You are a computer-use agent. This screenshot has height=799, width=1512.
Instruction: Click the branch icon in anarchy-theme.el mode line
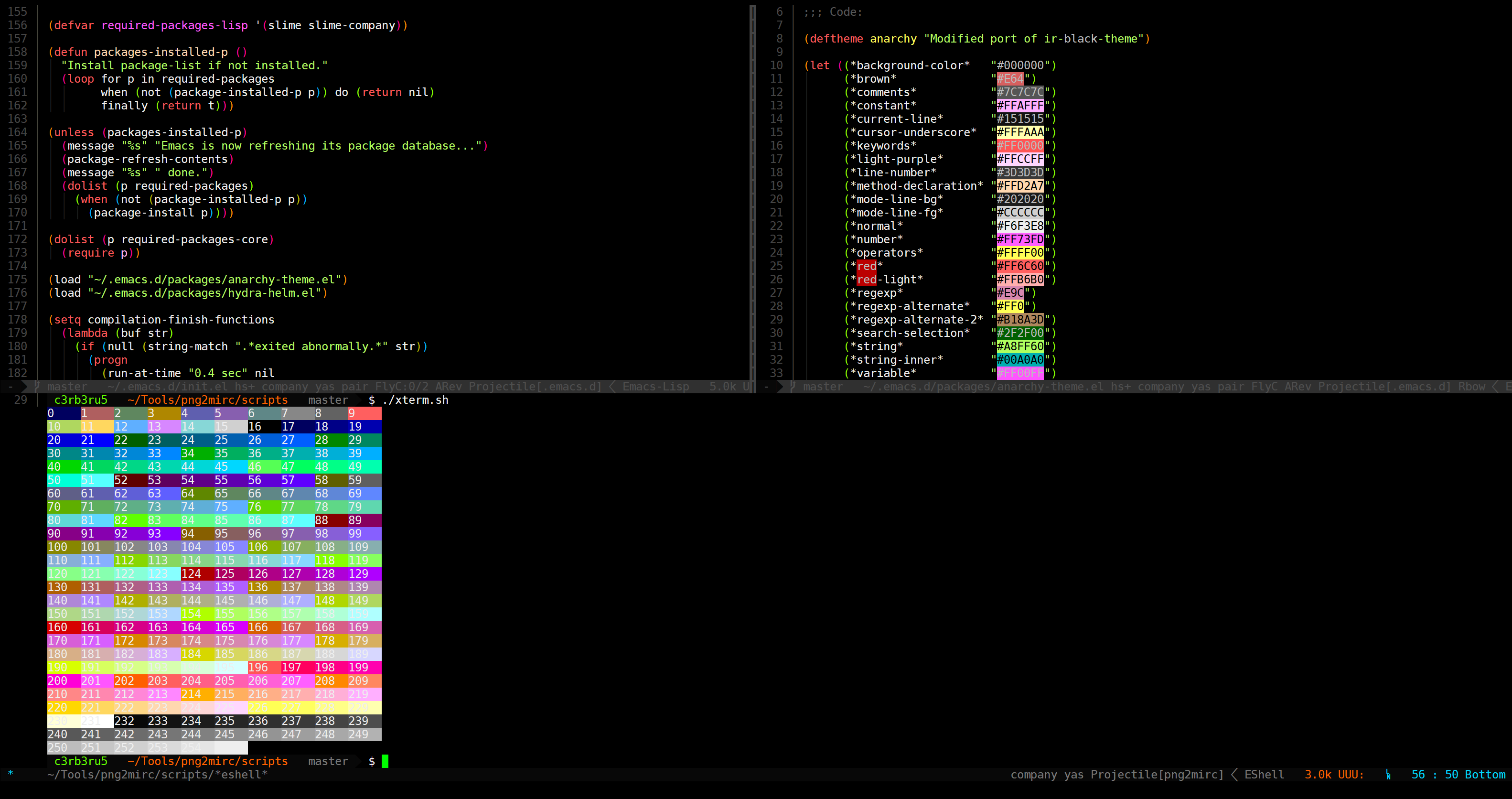tap(793, 386)
